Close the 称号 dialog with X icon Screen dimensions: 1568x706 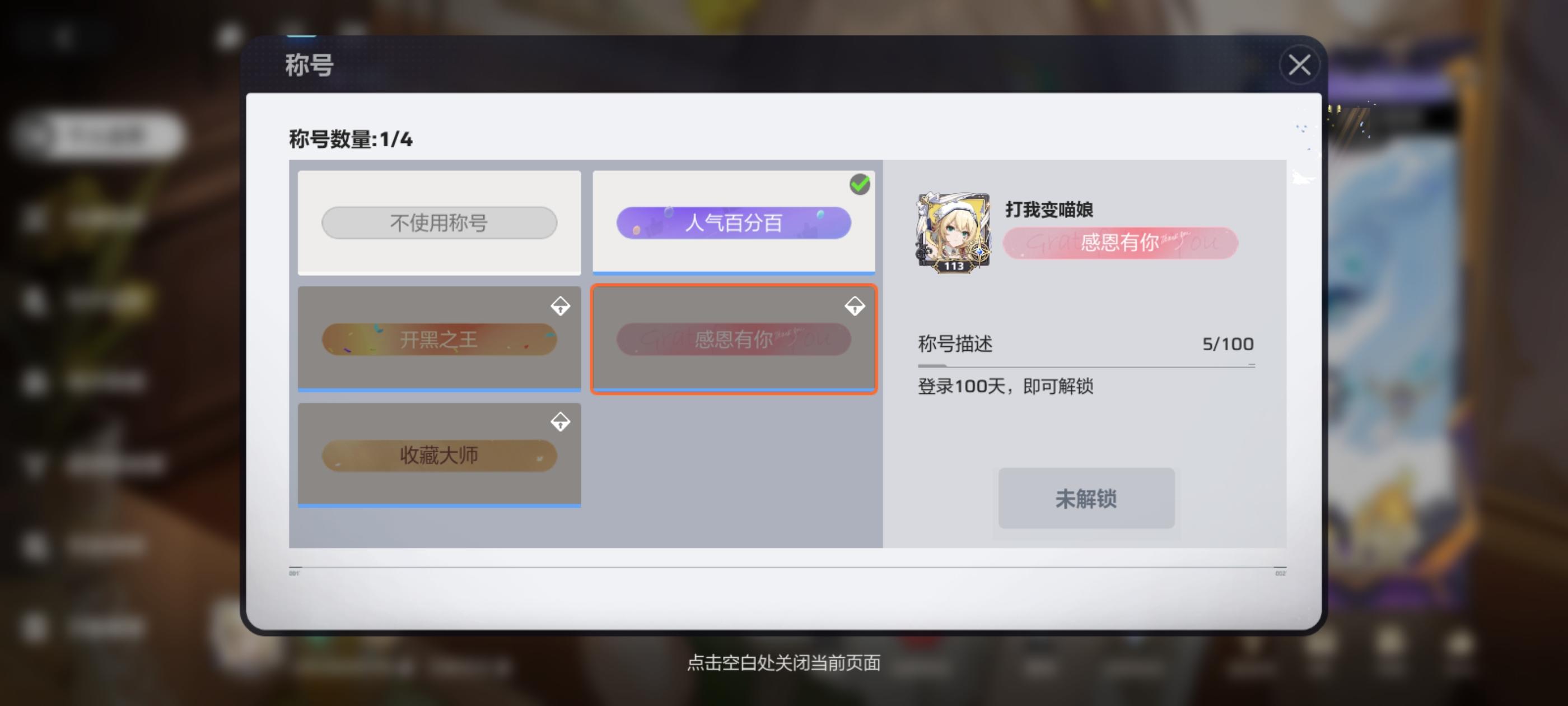click(1299, 64)
